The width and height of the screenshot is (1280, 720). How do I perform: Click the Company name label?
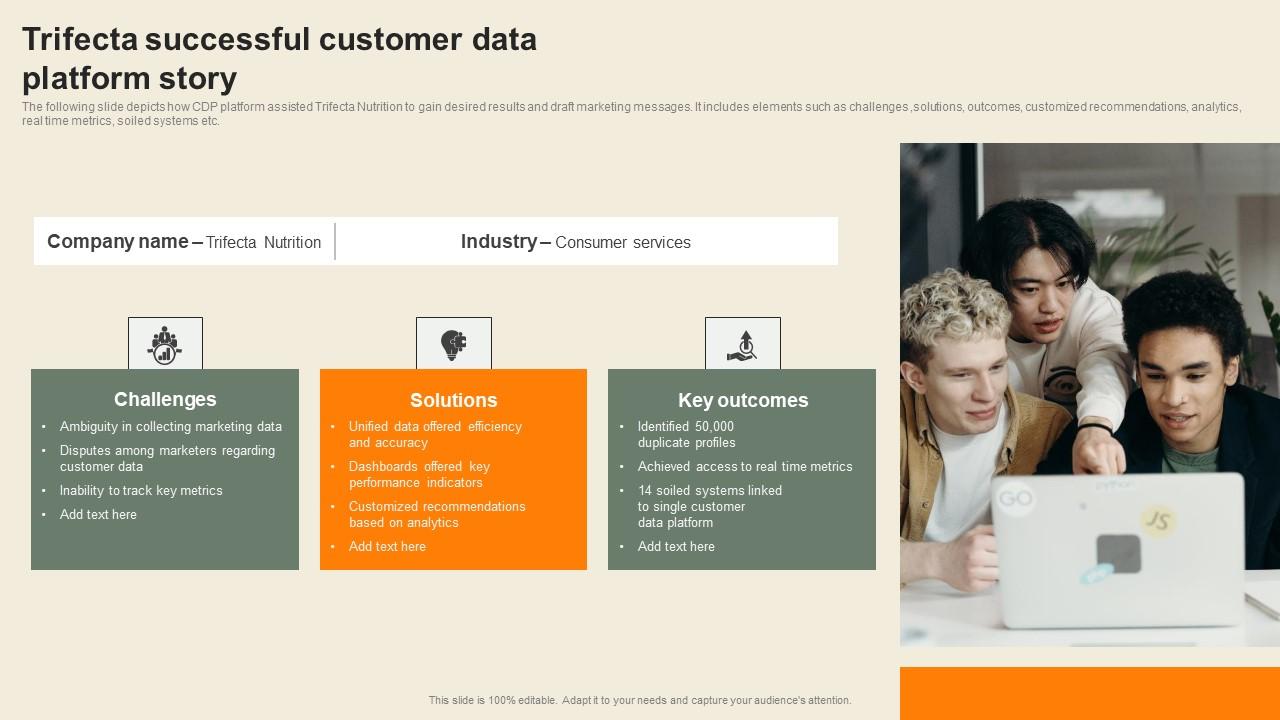[x=118, y=242]
